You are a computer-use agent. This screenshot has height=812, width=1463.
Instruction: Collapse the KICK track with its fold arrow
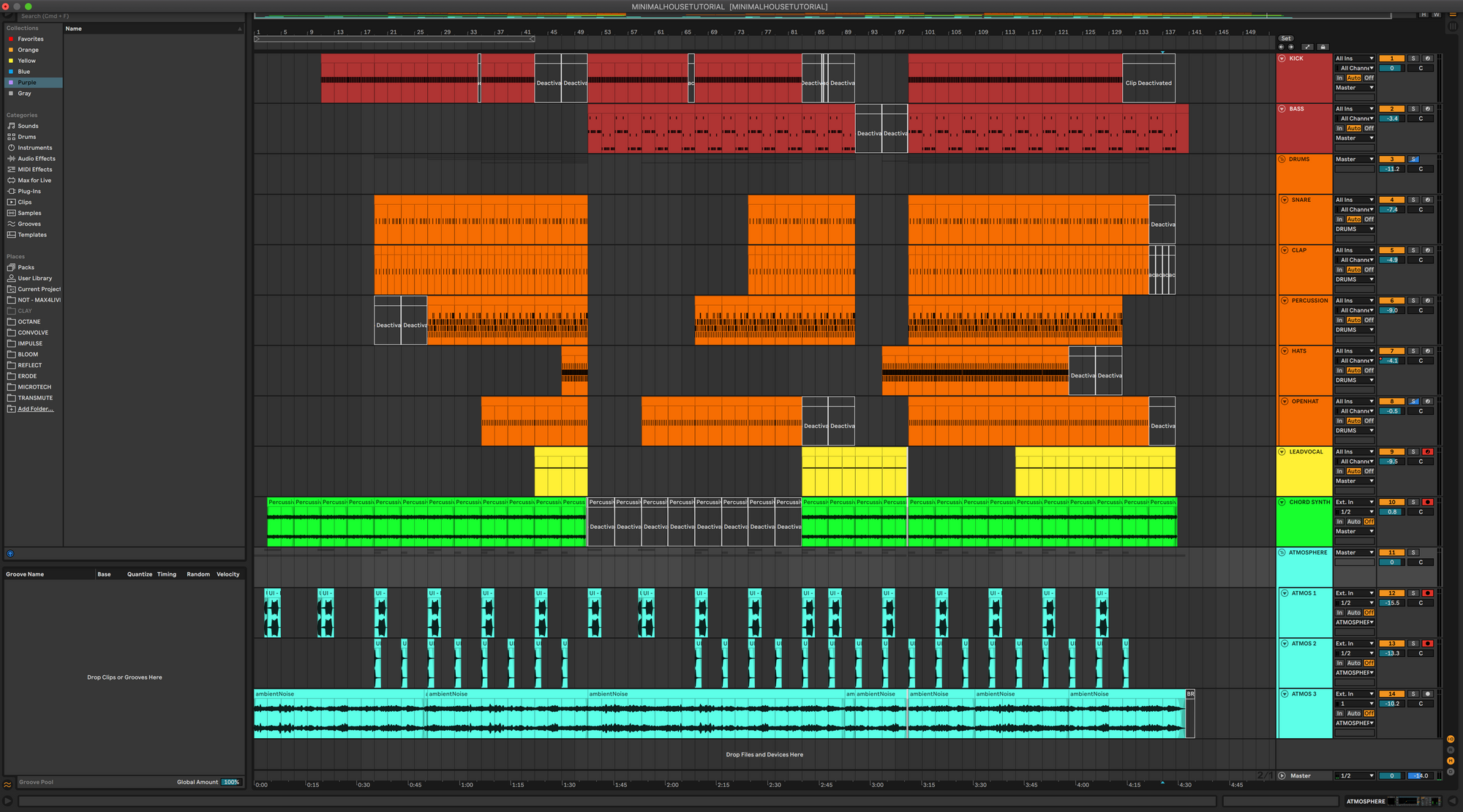pyautogui.click(x=1282, y=59)
